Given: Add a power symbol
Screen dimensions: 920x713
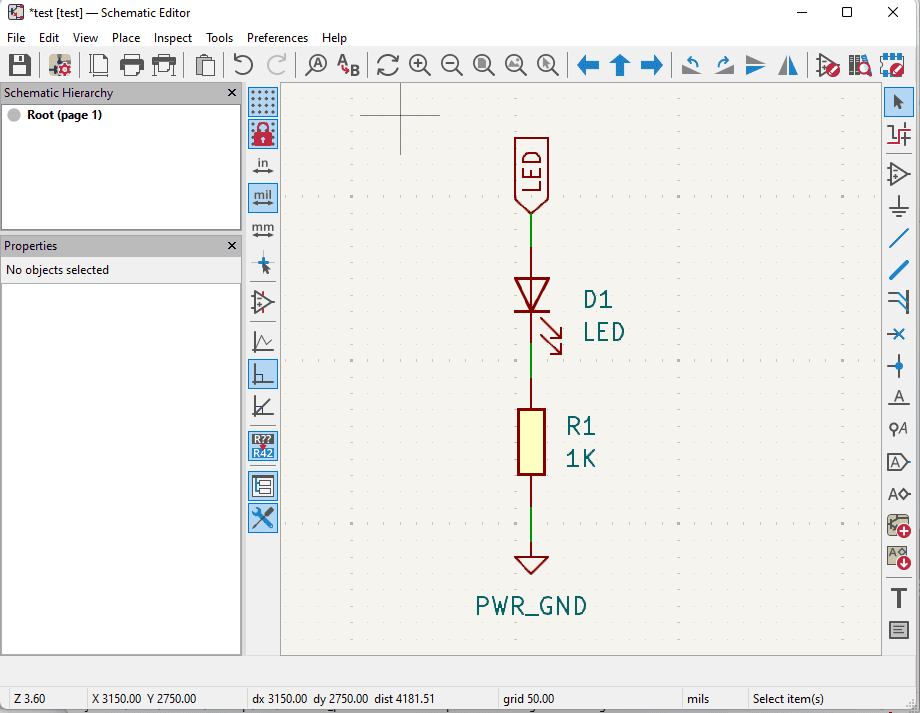Looking at the screenshot, I should tap(899, 206).
